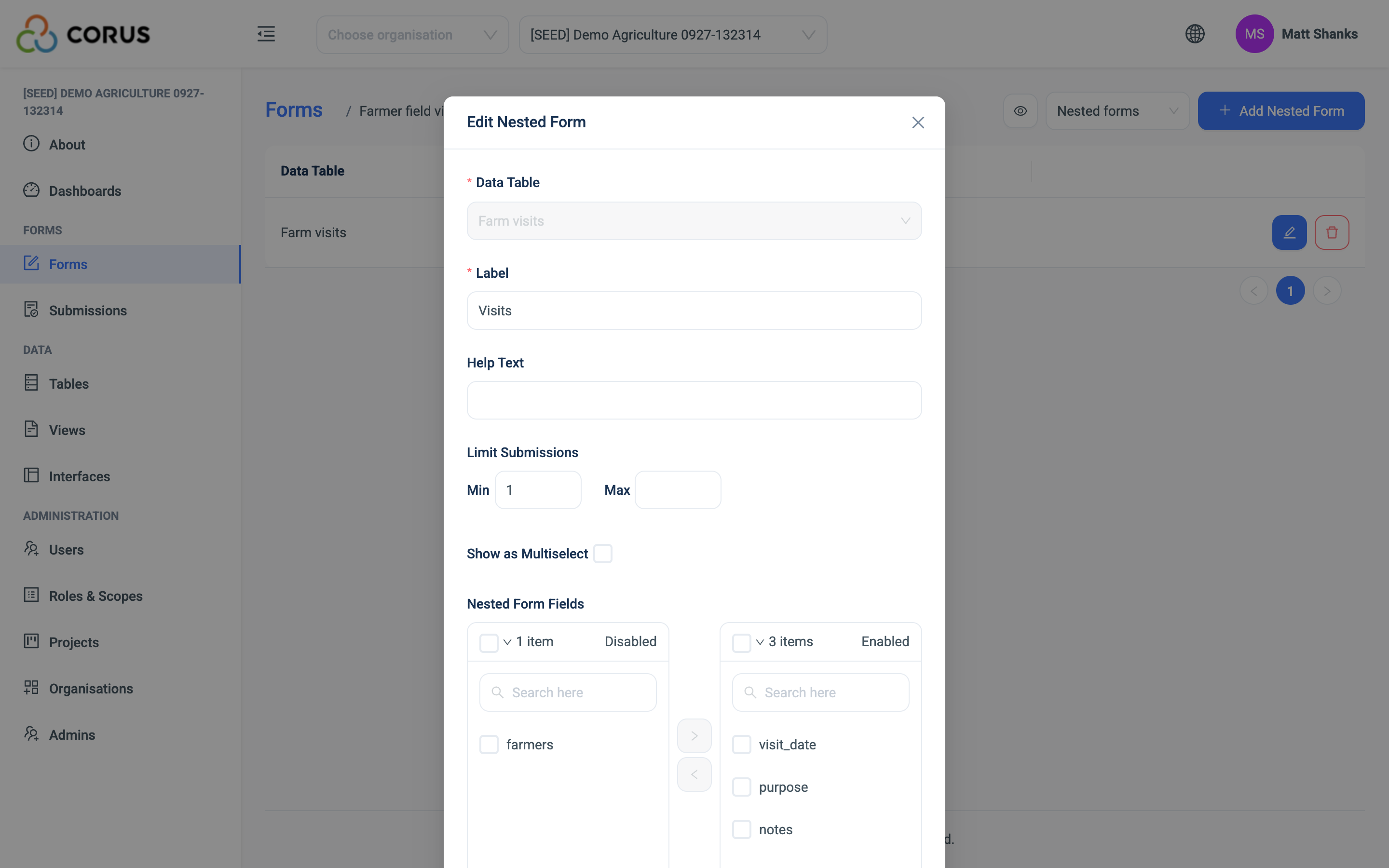Click the Organisations sidebar icon

click(31, 687)
